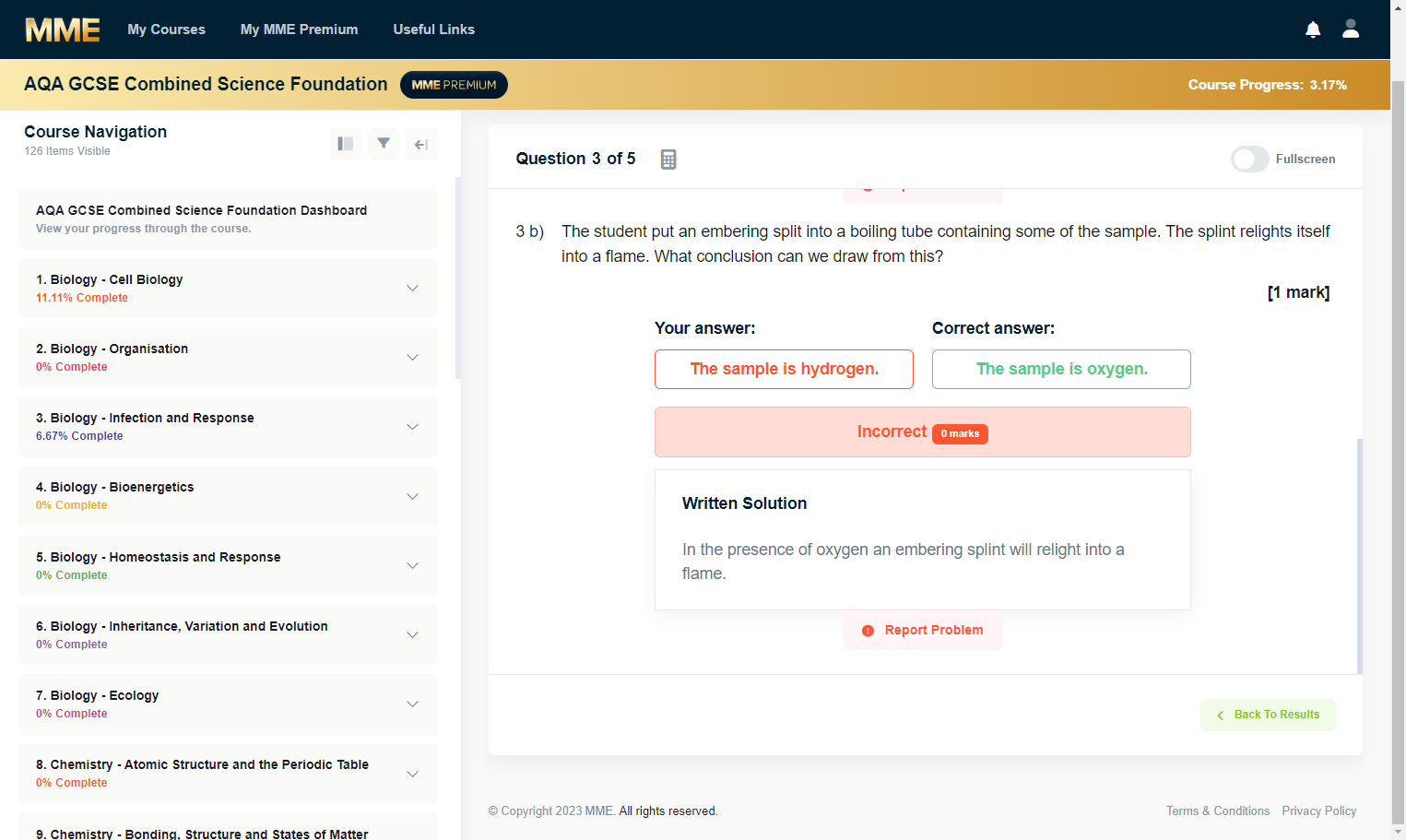Screen dimensions: 1406x840
Task: Go Back To Results
Action: 1268,715
